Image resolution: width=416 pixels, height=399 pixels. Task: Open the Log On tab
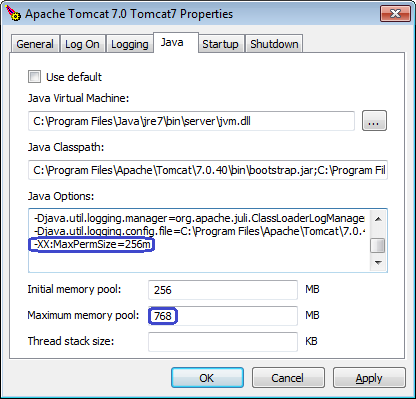point(82,44)
